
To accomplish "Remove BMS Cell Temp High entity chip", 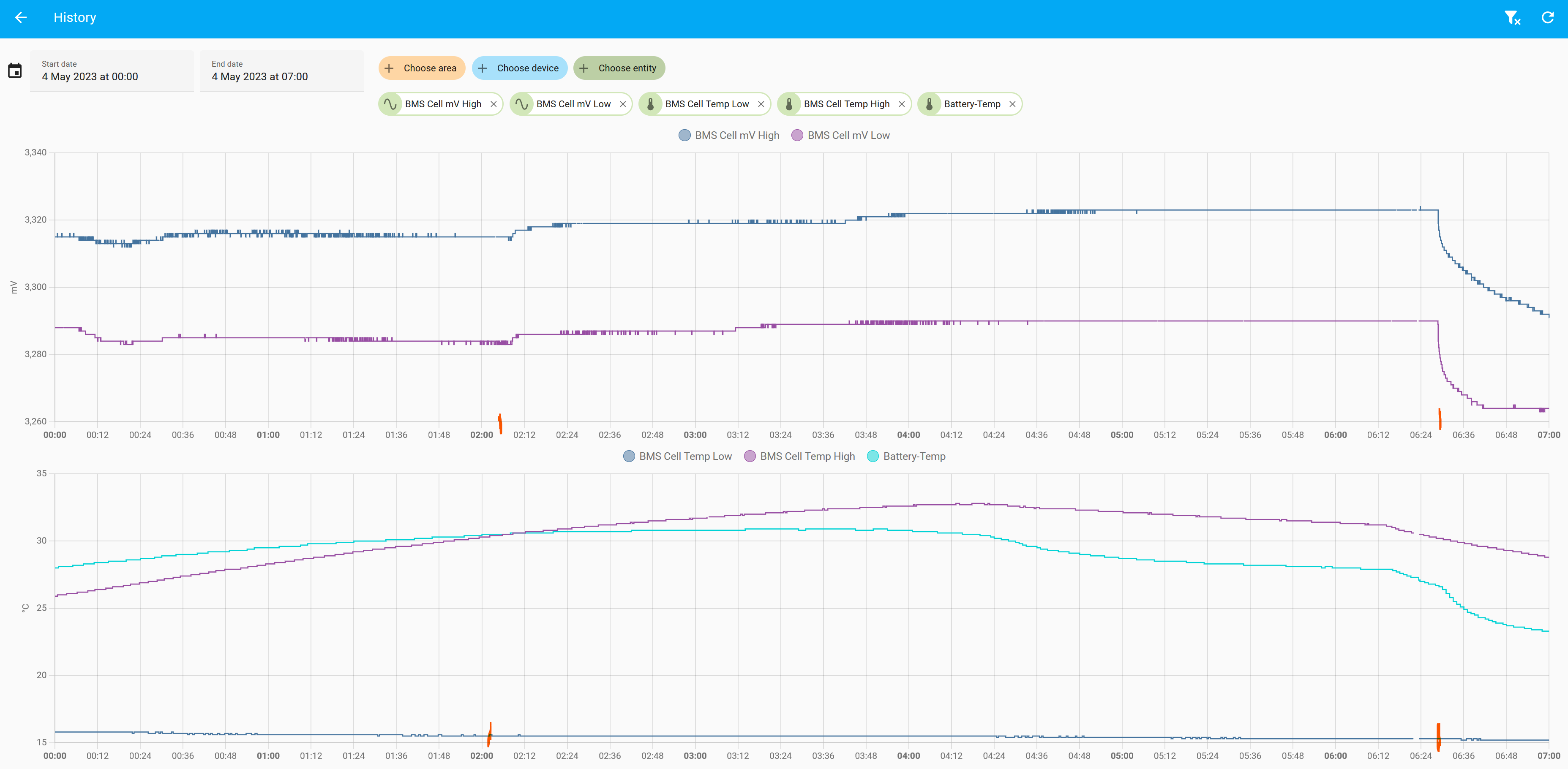I will [x=902, y=104].
